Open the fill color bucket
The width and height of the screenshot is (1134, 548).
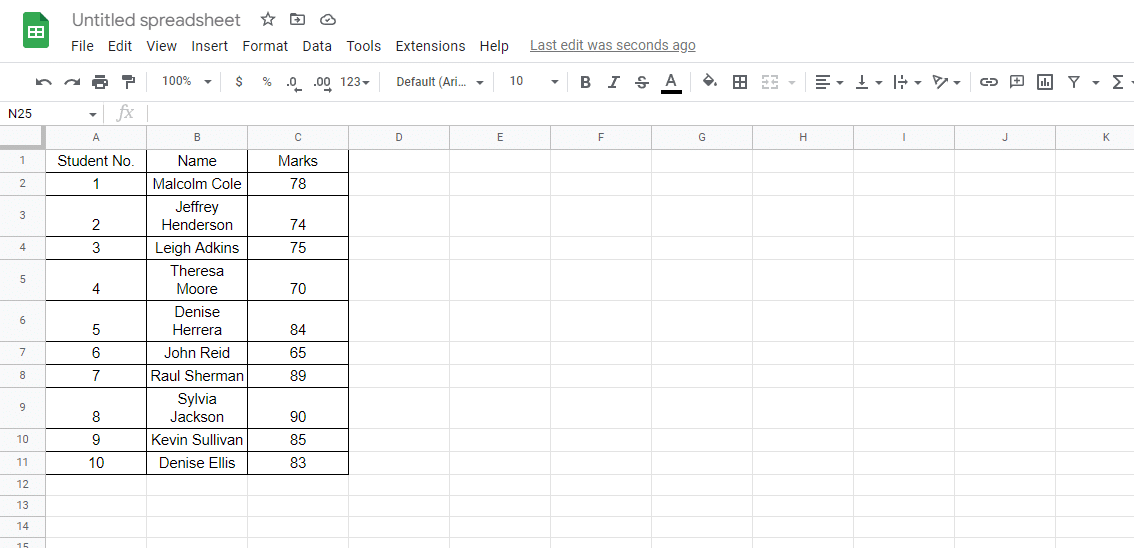pyautogui.click(x=710, y=82)
